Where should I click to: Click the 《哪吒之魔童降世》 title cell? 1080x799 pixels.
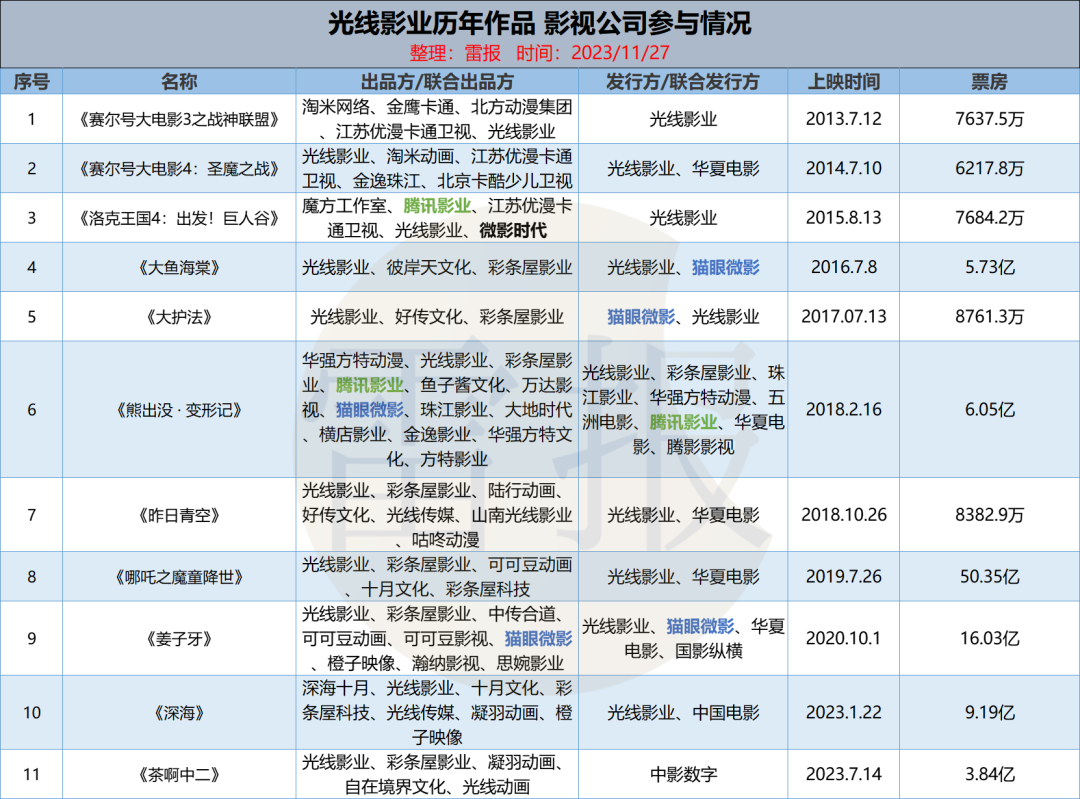coord(179,577)
